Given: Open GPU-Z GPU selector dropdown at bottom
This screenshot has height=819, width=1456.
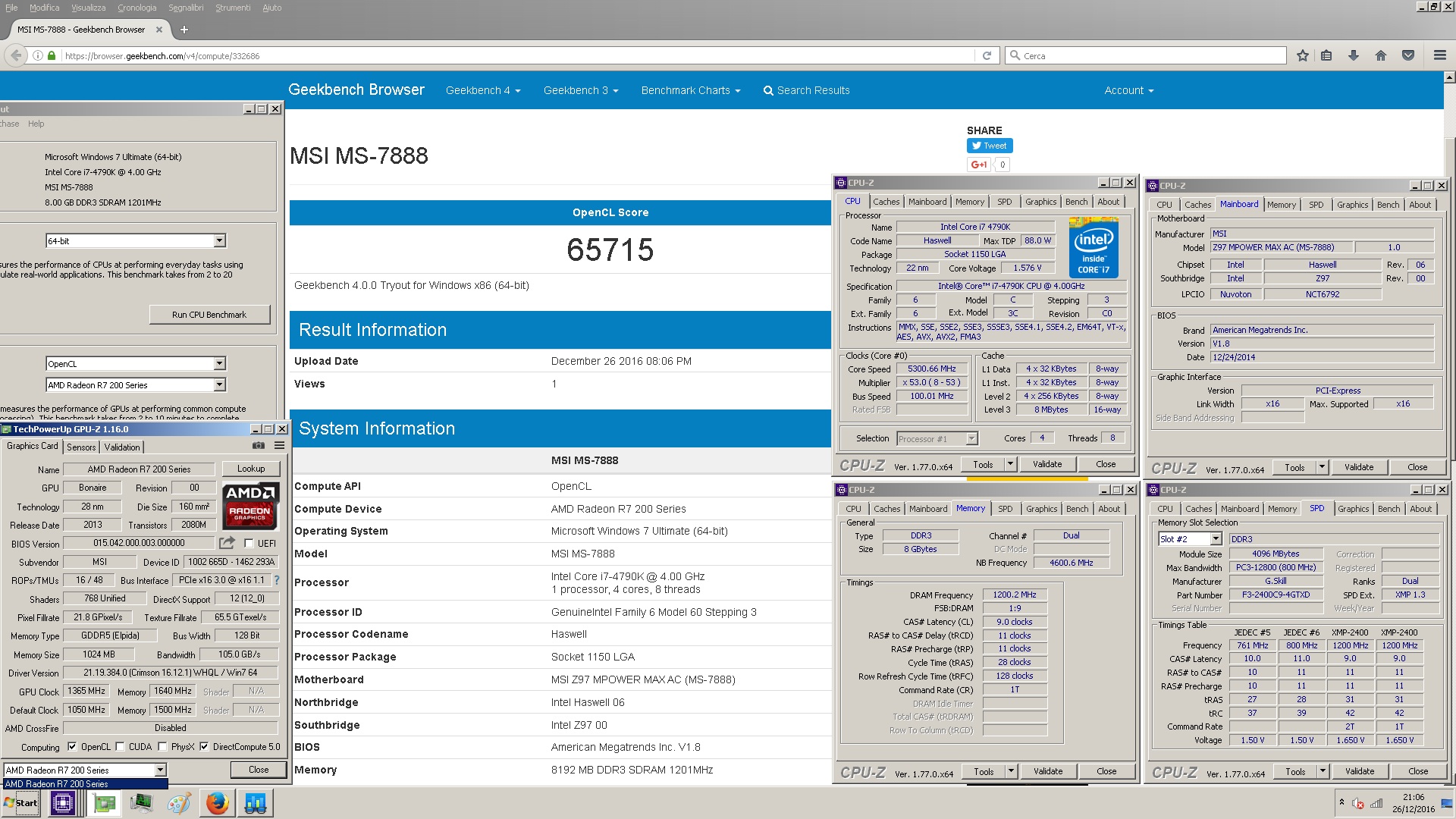Looking at the screenshot, I should pyautogui.click(x=160, y=770).
